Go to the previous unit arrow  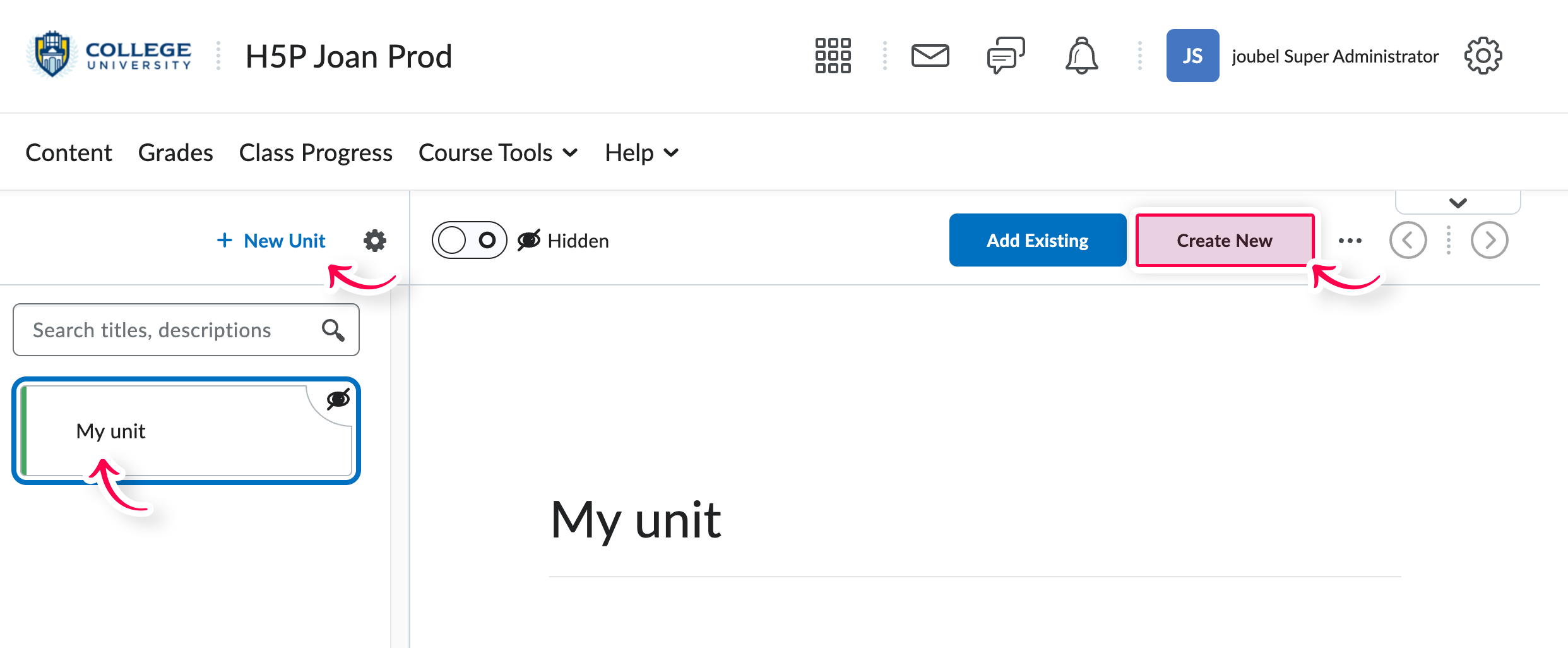click(1408, 241)
